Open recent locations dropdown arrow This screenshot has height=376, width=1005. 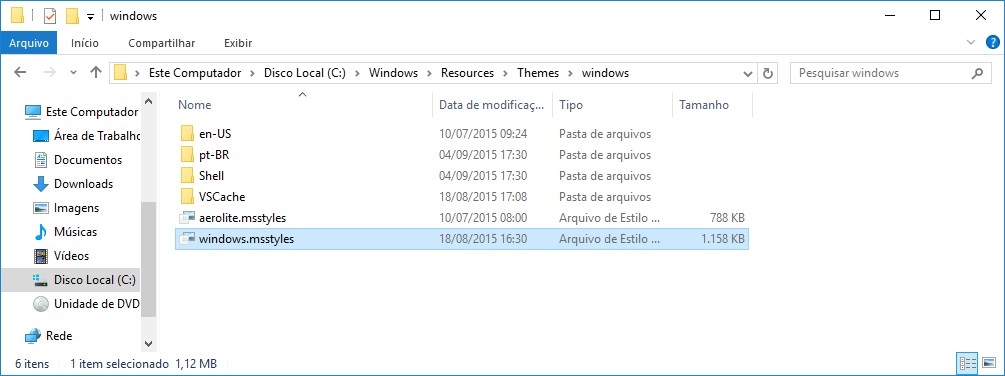click(x=73, y=72)
